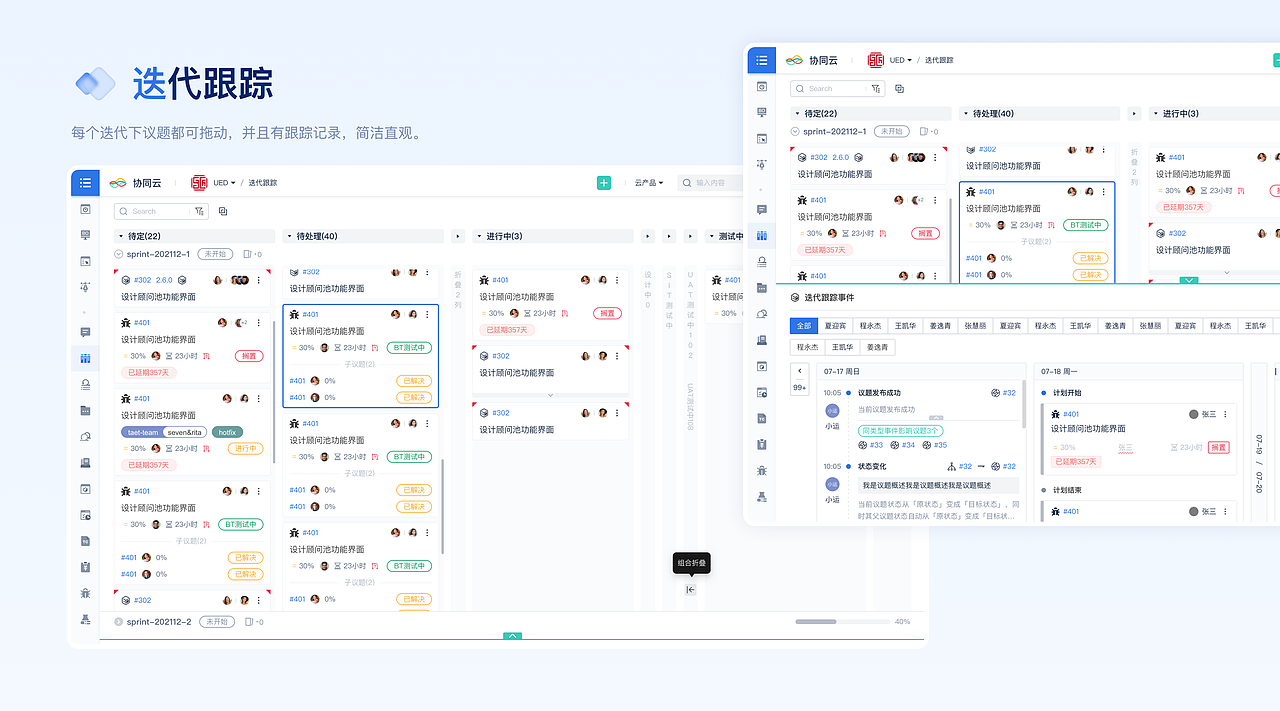Expand the folded column arrow after 待处理(40) in back window
Image resolution: width=1280 pixels, height=711 pixels.
pos(458,236)
